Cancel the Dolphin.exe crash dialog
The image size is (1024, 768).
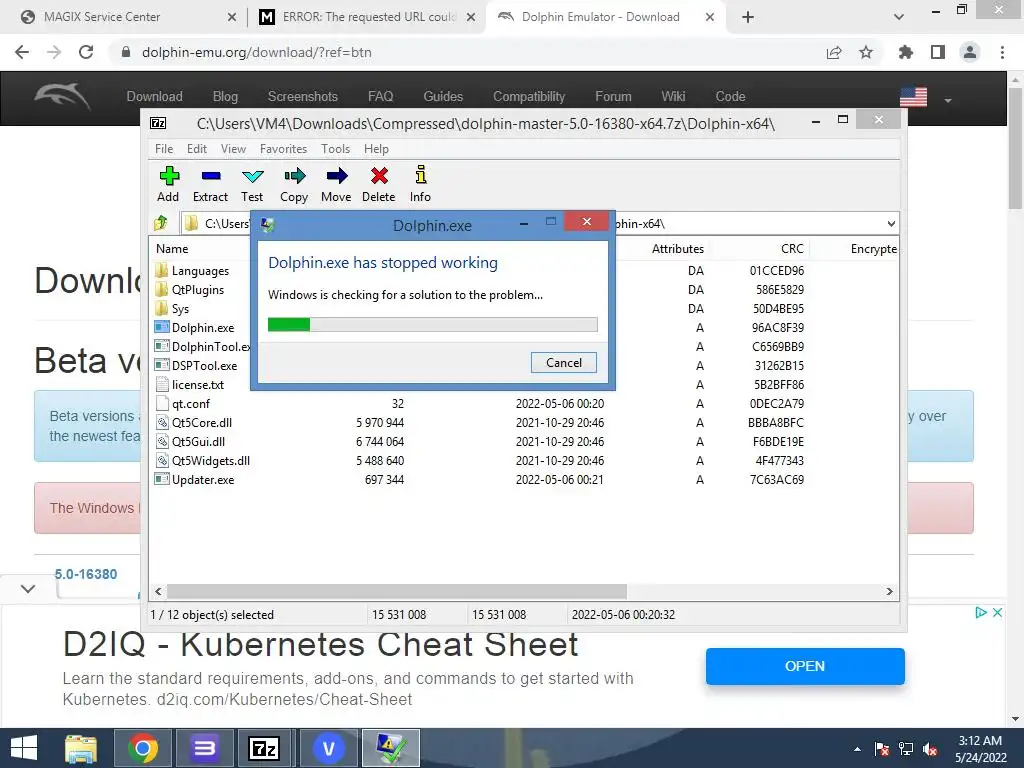tap(564, 362)
